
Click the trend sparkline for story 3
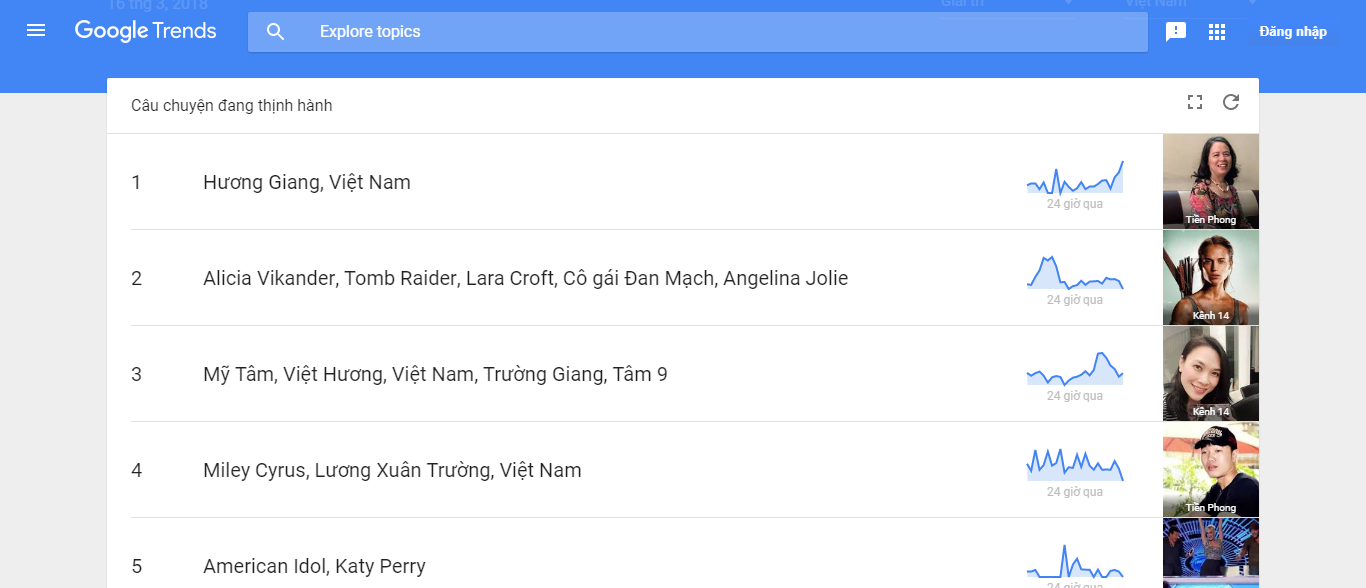(1075, 370)
